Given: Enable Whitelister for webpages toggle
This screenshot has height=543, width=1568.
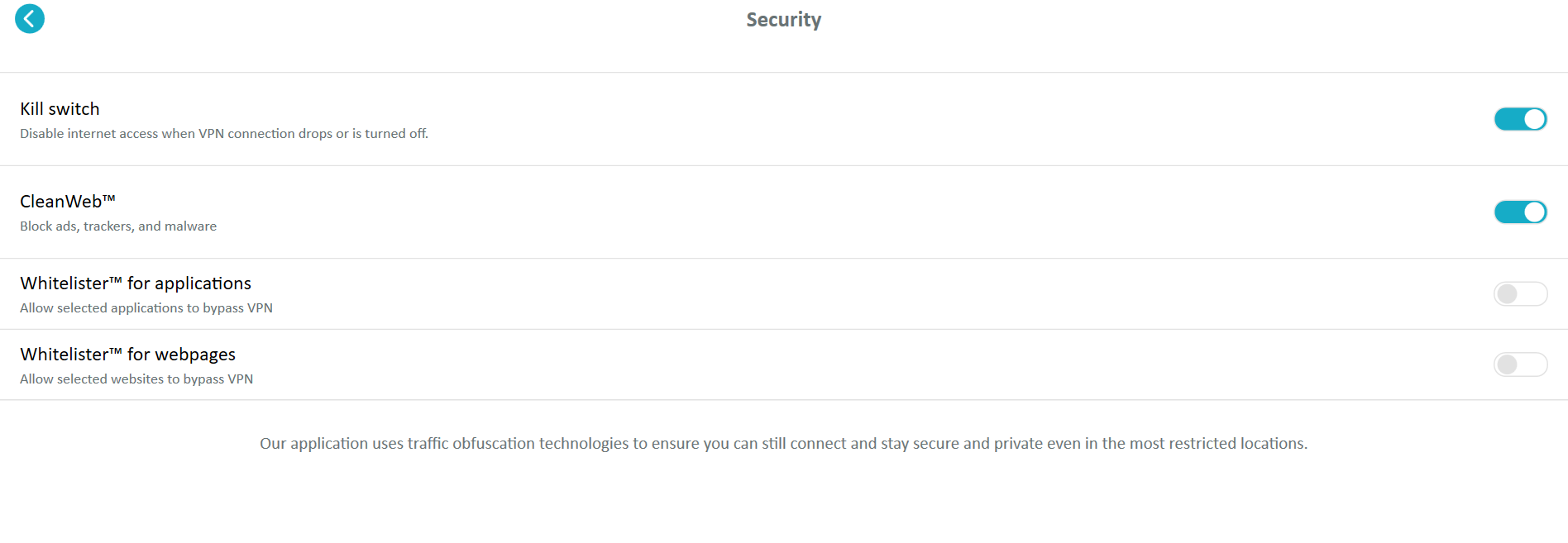Looking at the screenshot, I should click(x=1520, y=364).
